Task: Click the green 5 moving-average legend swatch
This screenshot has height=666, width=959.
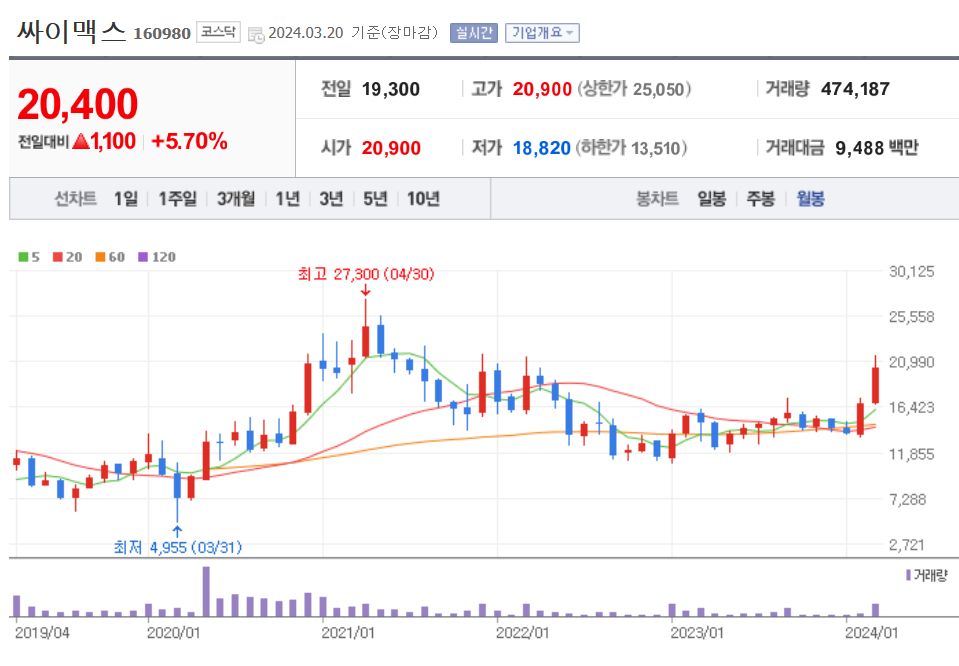Action: point(23,257)
